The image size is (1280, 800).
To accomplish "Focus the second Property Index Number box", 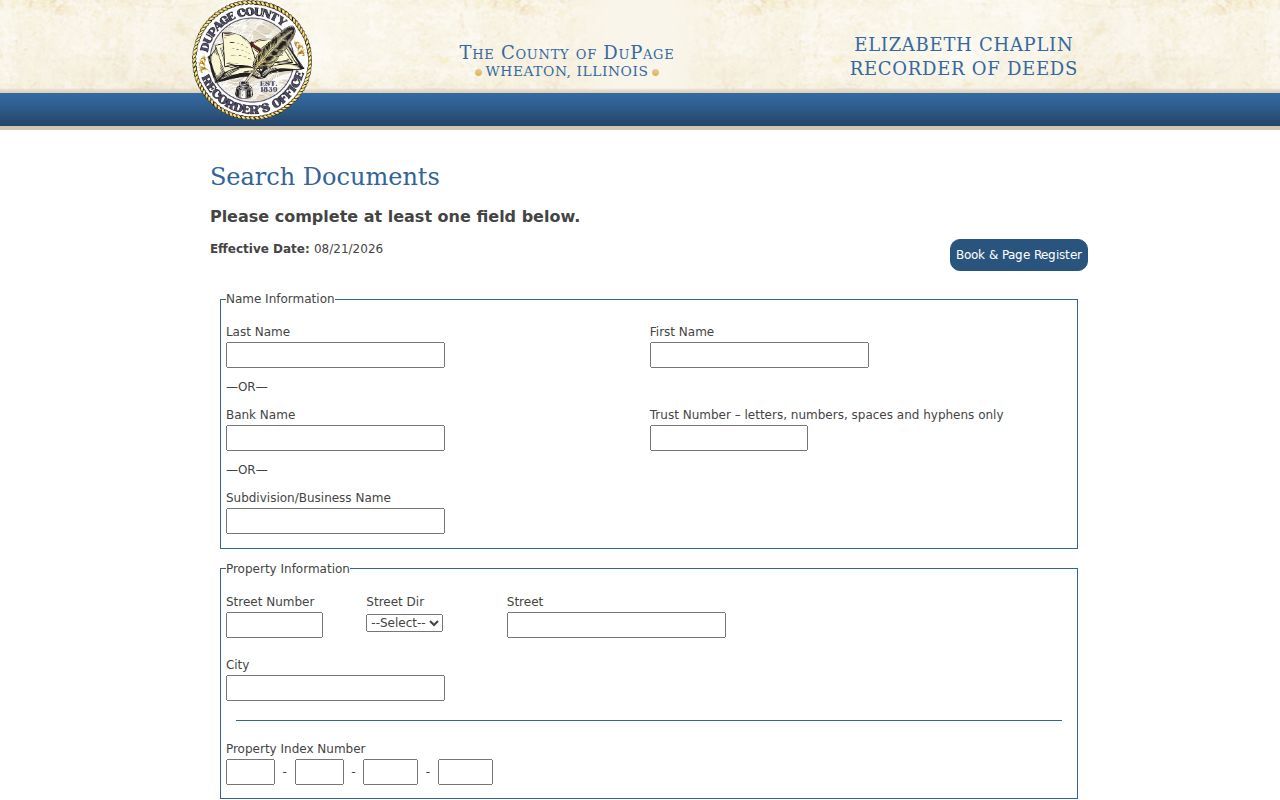I will (319, 772).
